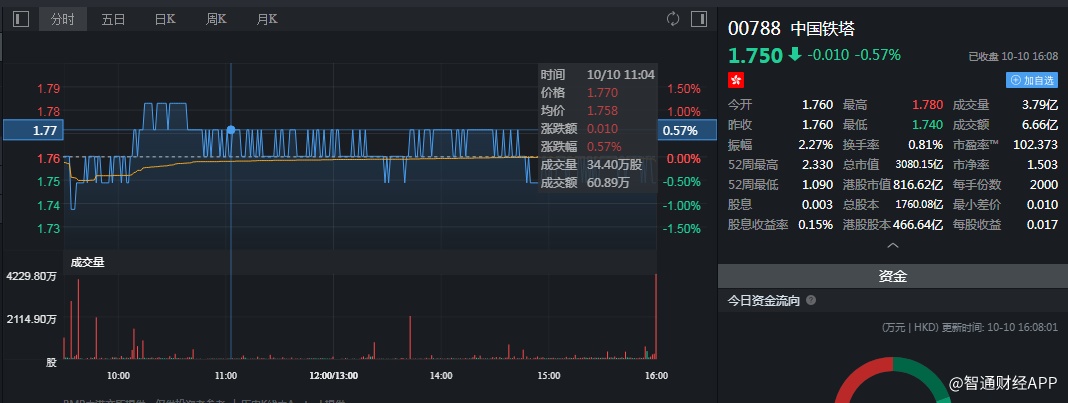Click the current price 1.750
Screen dimensions: 1068x403
pos(755,55)
